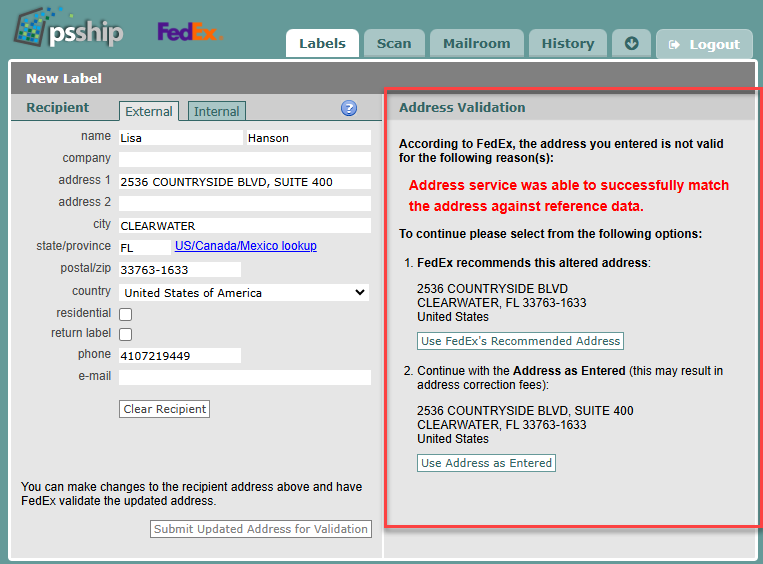Click entered address line with SUITE 400
The height and width of the screenshot is (564, 763).
click(x=525, y=411)
